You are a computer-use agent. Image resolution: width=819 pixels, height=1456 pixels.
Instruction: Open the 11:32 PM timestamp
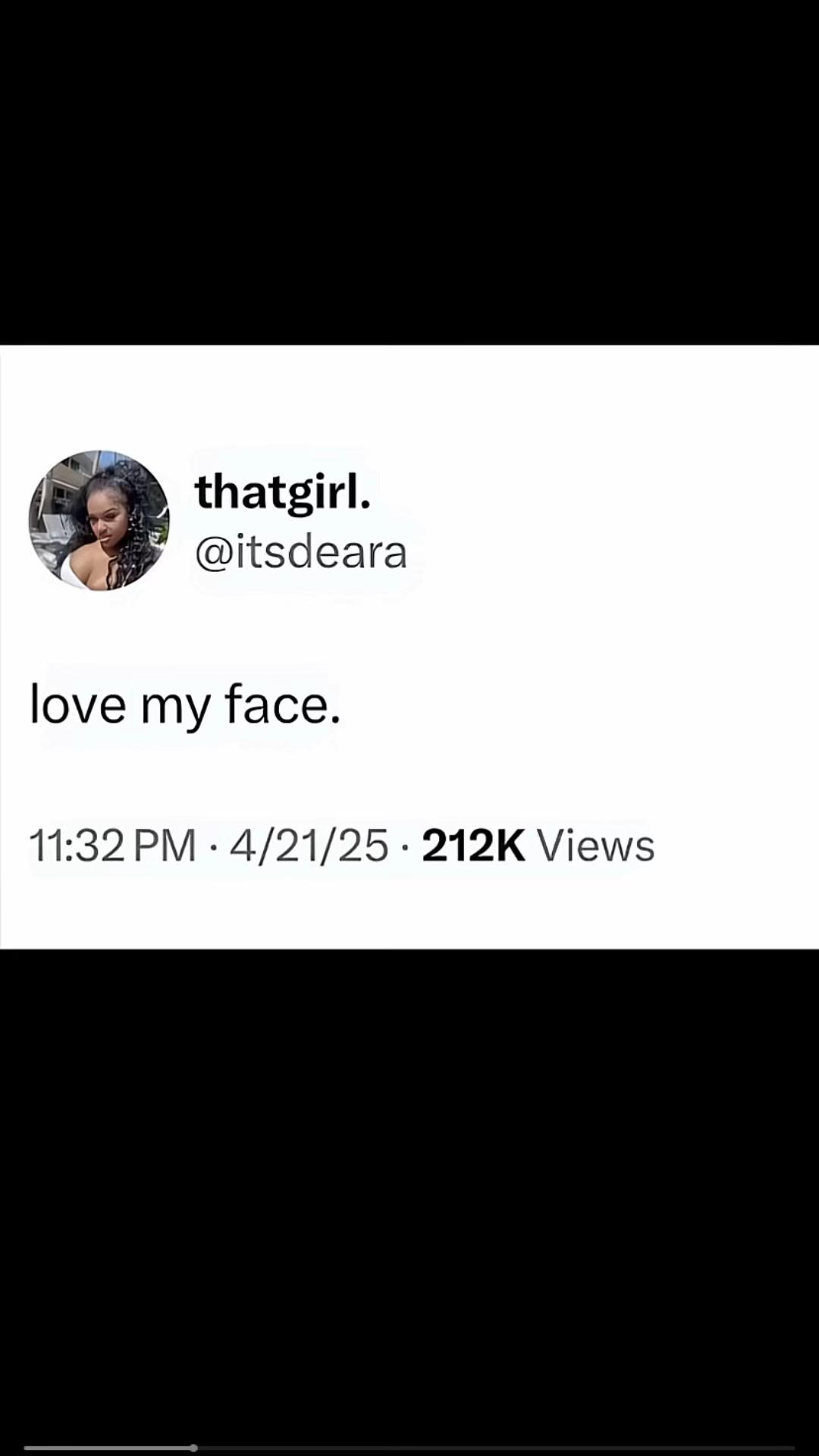click(113, 846)
